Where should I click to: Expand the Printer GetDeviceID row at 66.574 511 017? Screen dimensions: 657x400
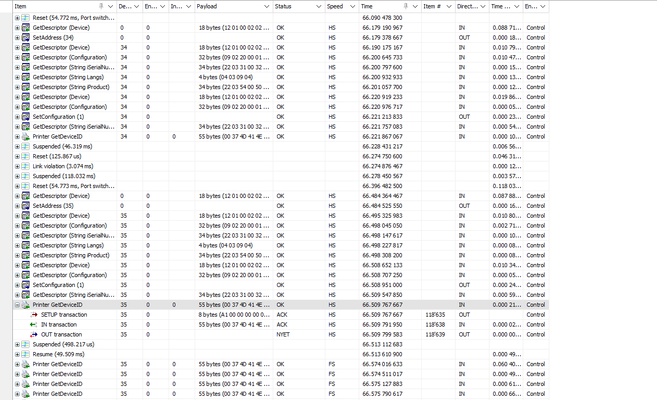(x=17, y=374)
